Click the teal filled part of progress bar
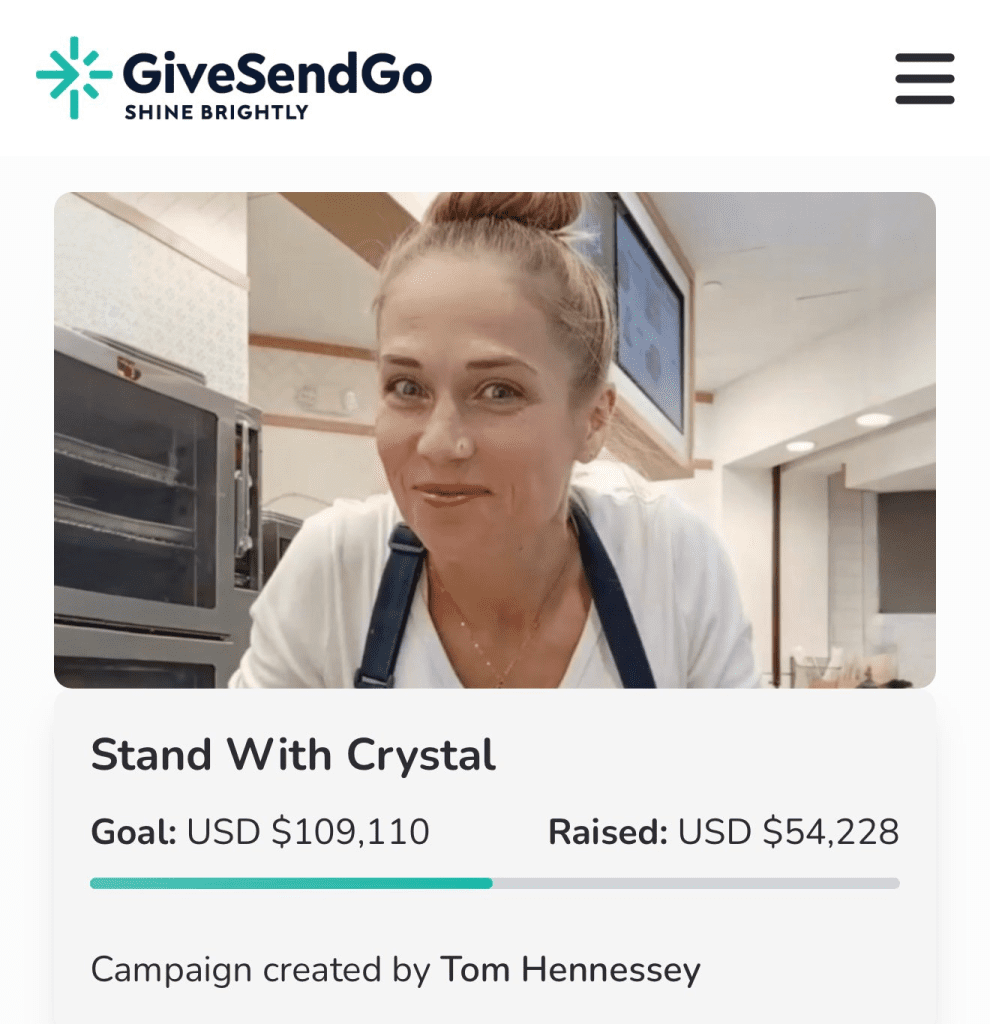Screen dimensions: 990x1024 (291, 884)
